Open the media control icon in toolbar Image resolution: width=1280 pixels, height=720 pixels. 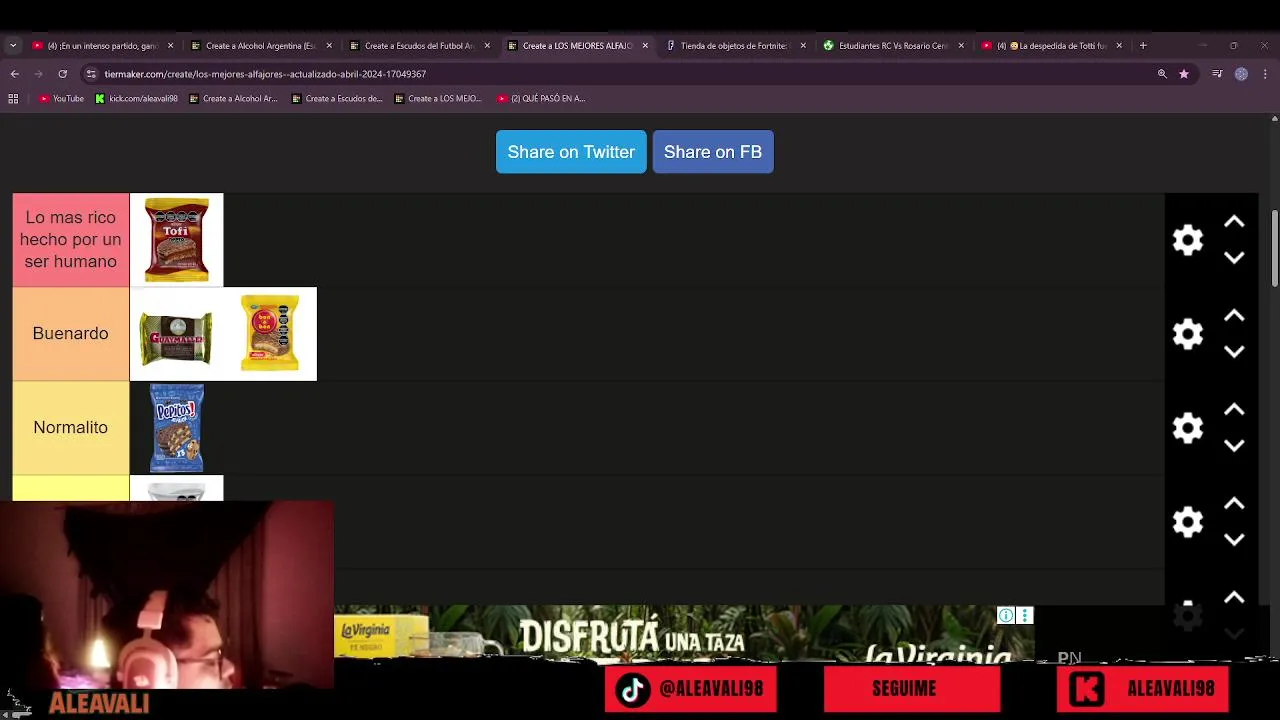pyautogui.click(x=1217, y=74)
